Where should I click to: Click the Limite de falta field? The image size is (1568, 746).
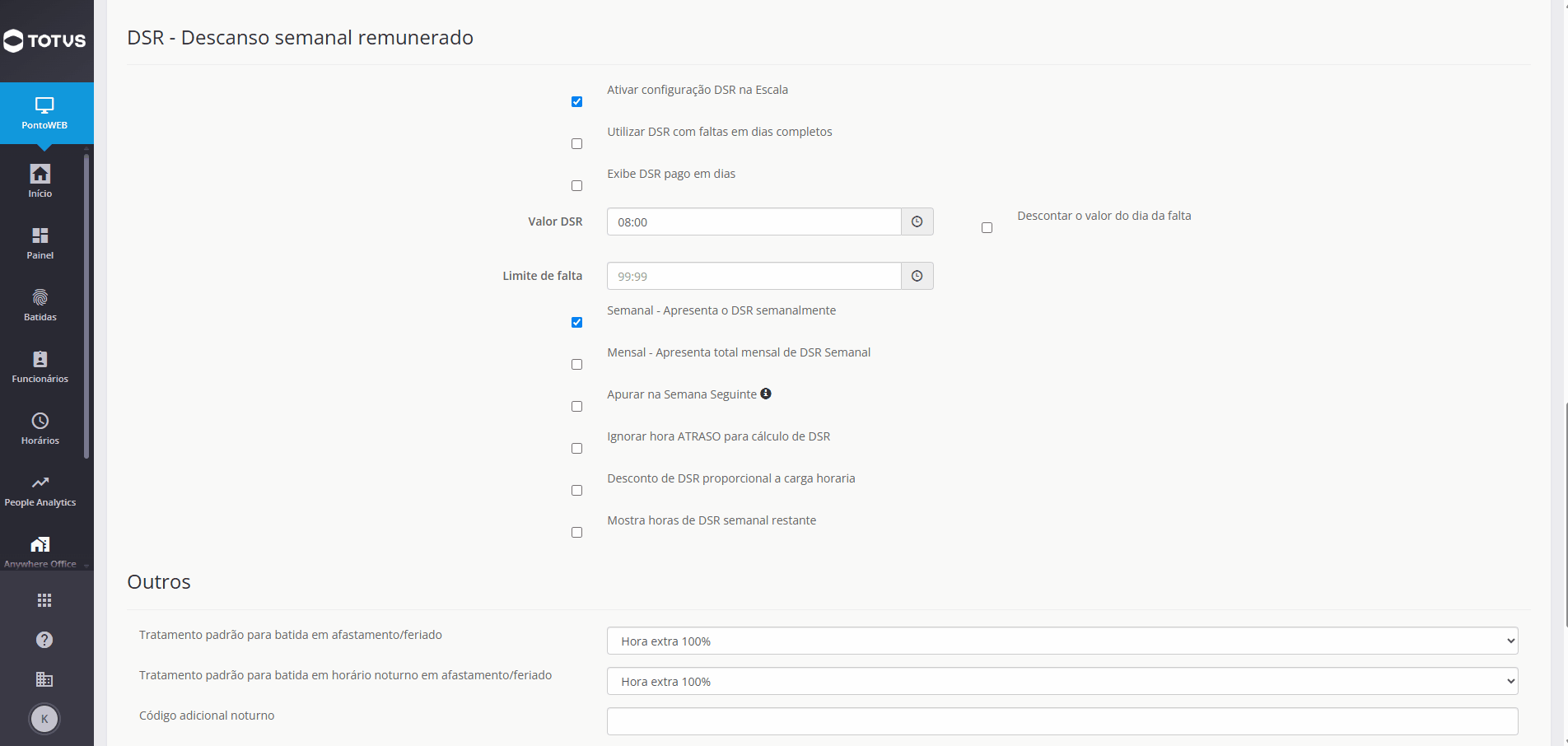coord(754,276)
